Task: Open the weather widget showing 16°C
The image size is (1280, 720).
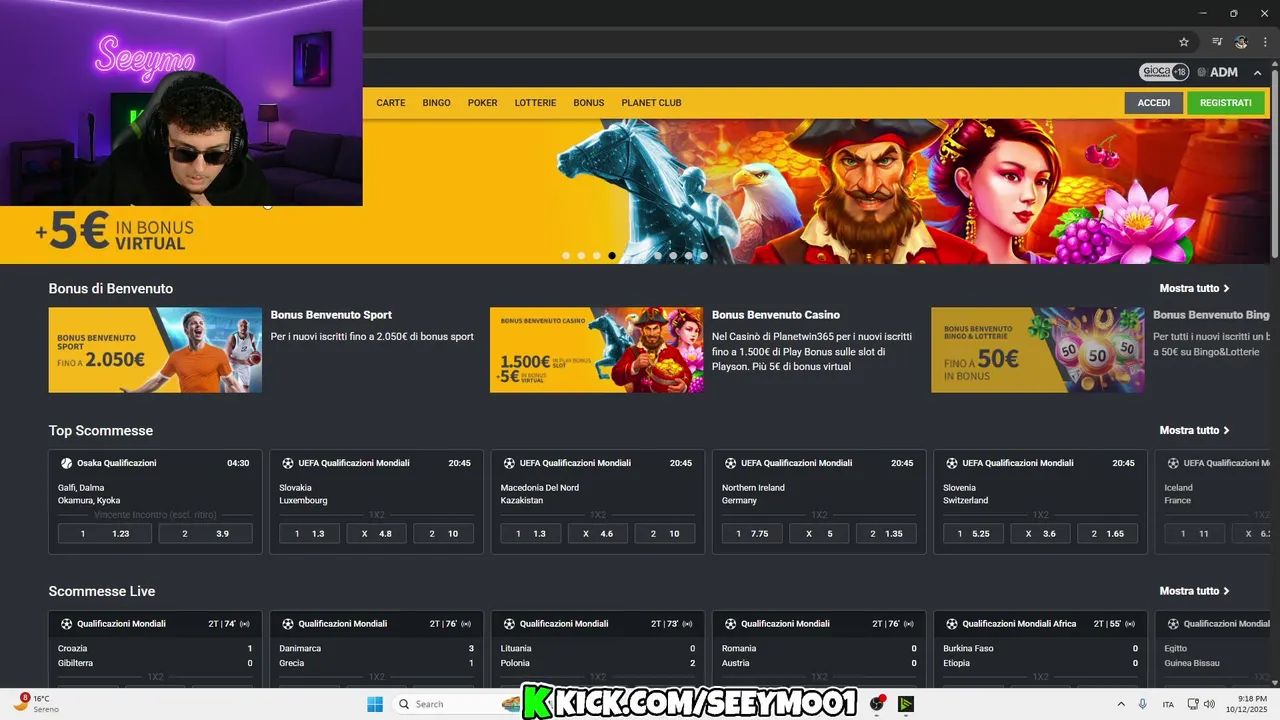Action: (x=35, y=703)
